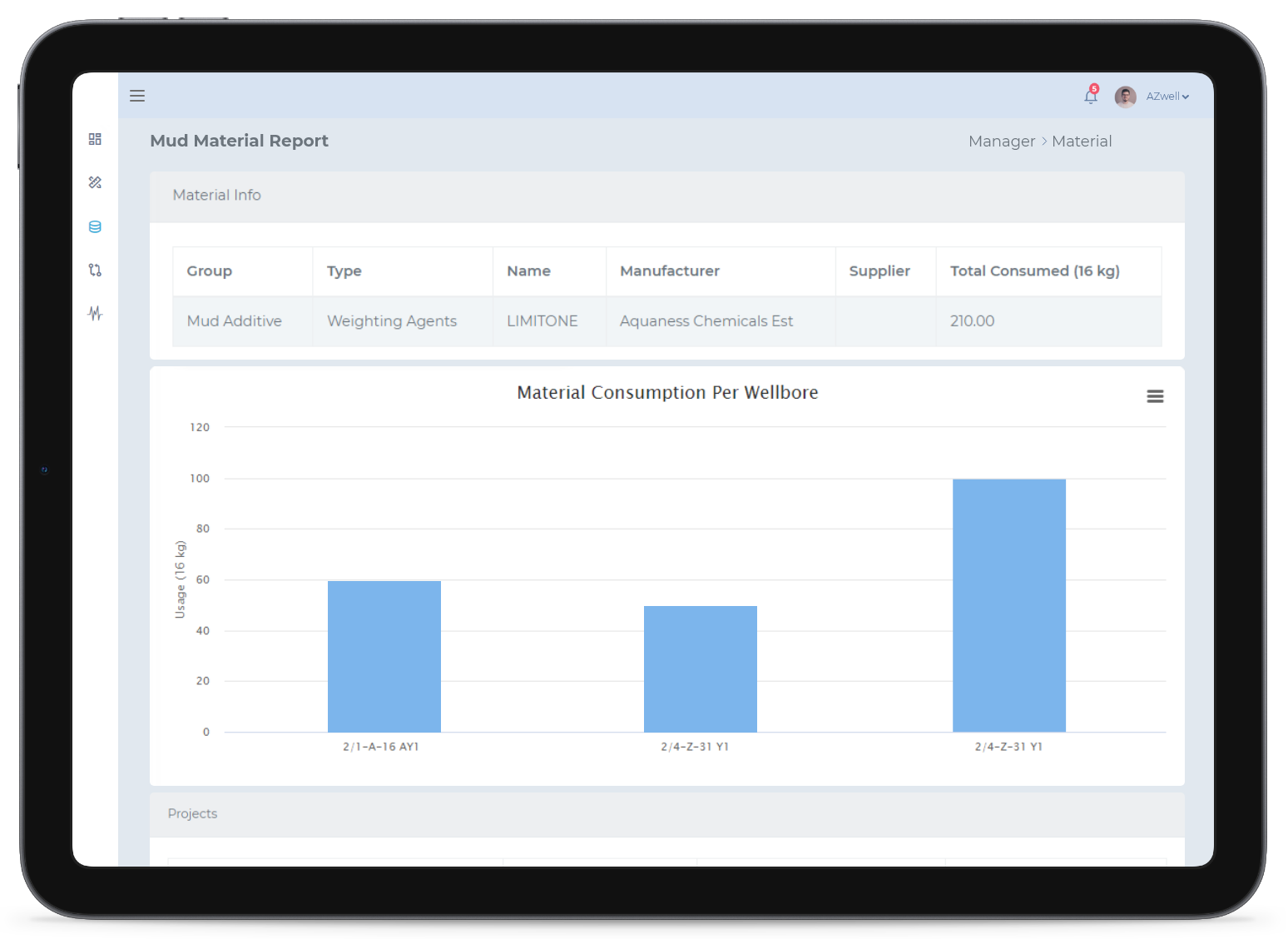Select the bar for wellbore 2/1-A-16 AY1
Image resolution: width=1288 pixels, height=939 pixels.
[384, 656]
